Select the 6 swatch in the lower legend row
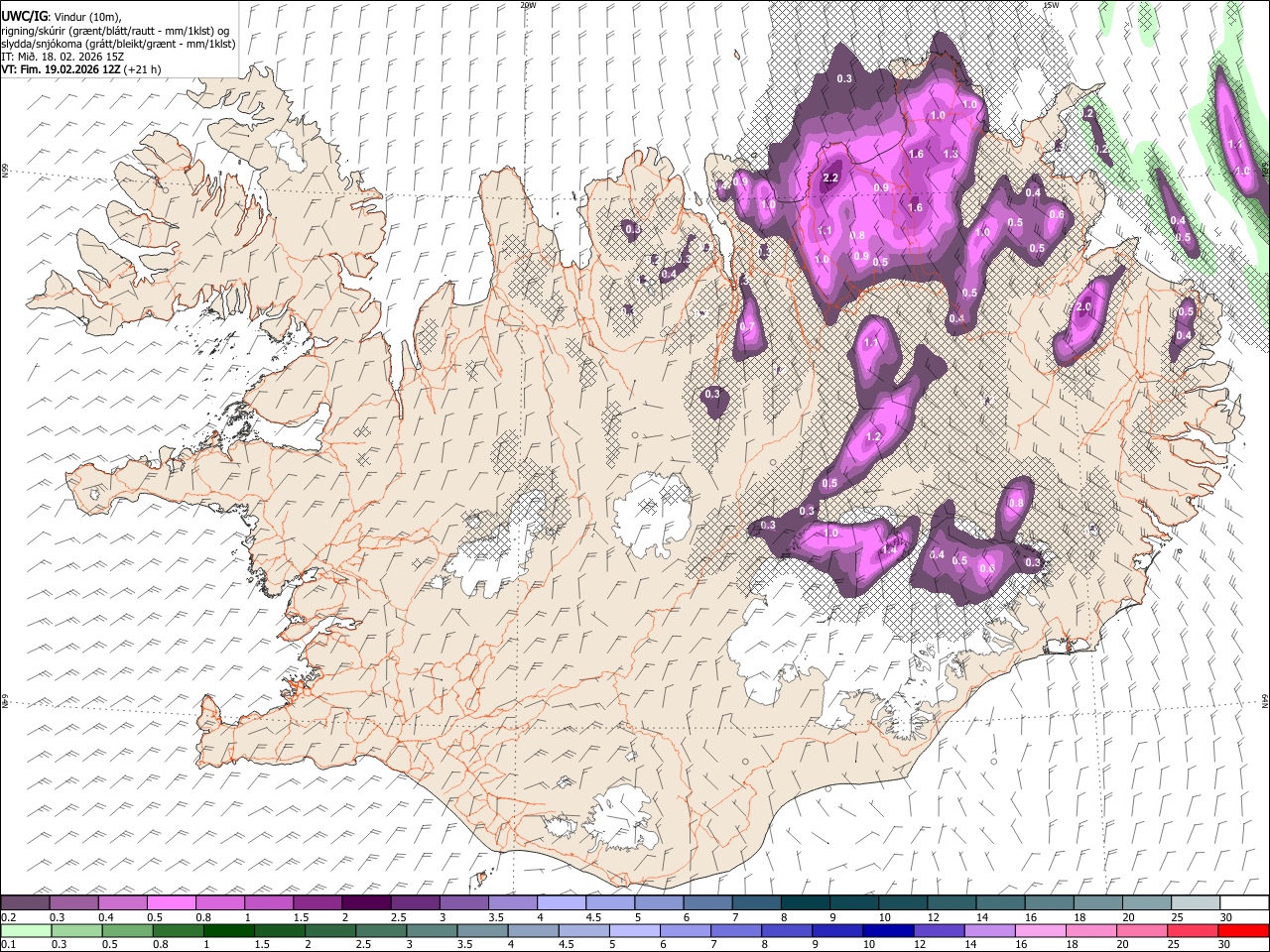 [685, 930]
